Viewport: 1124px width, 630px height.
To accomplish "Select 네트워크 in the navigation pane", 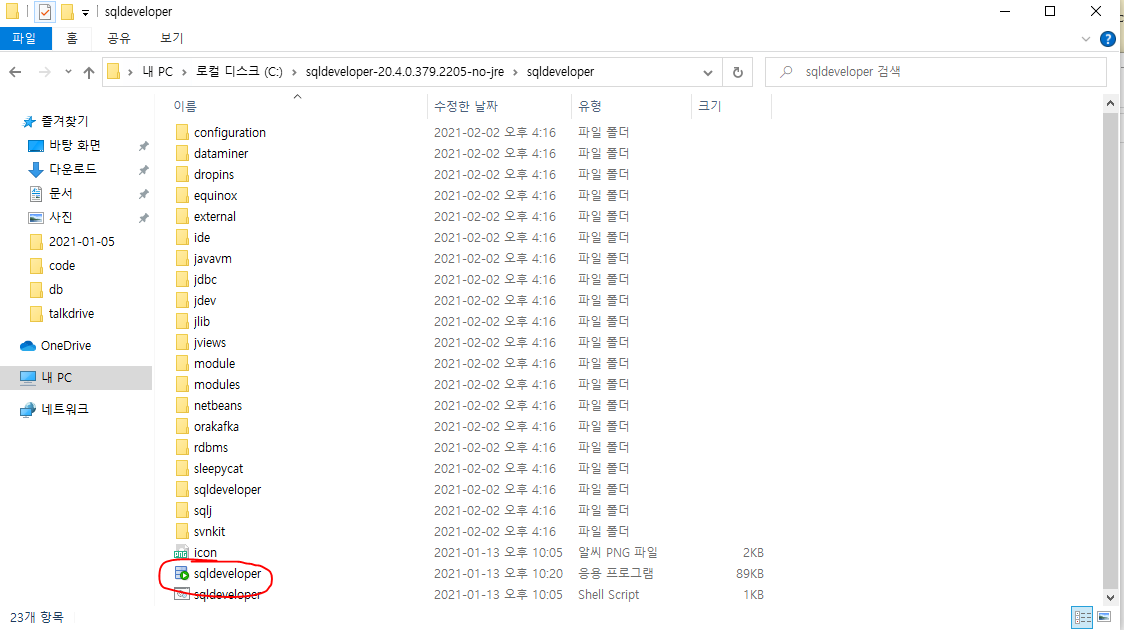I will 65,409.
